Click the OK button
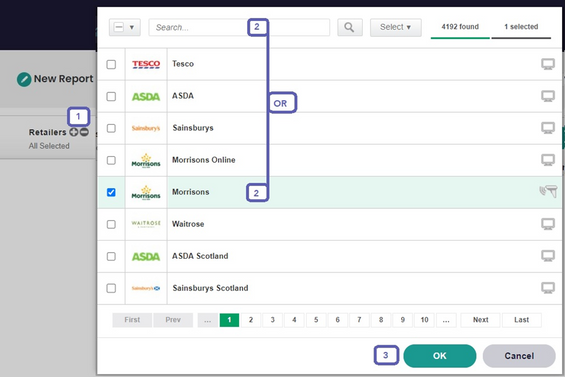Screen dimensions: 565x377 coord(440,356)
